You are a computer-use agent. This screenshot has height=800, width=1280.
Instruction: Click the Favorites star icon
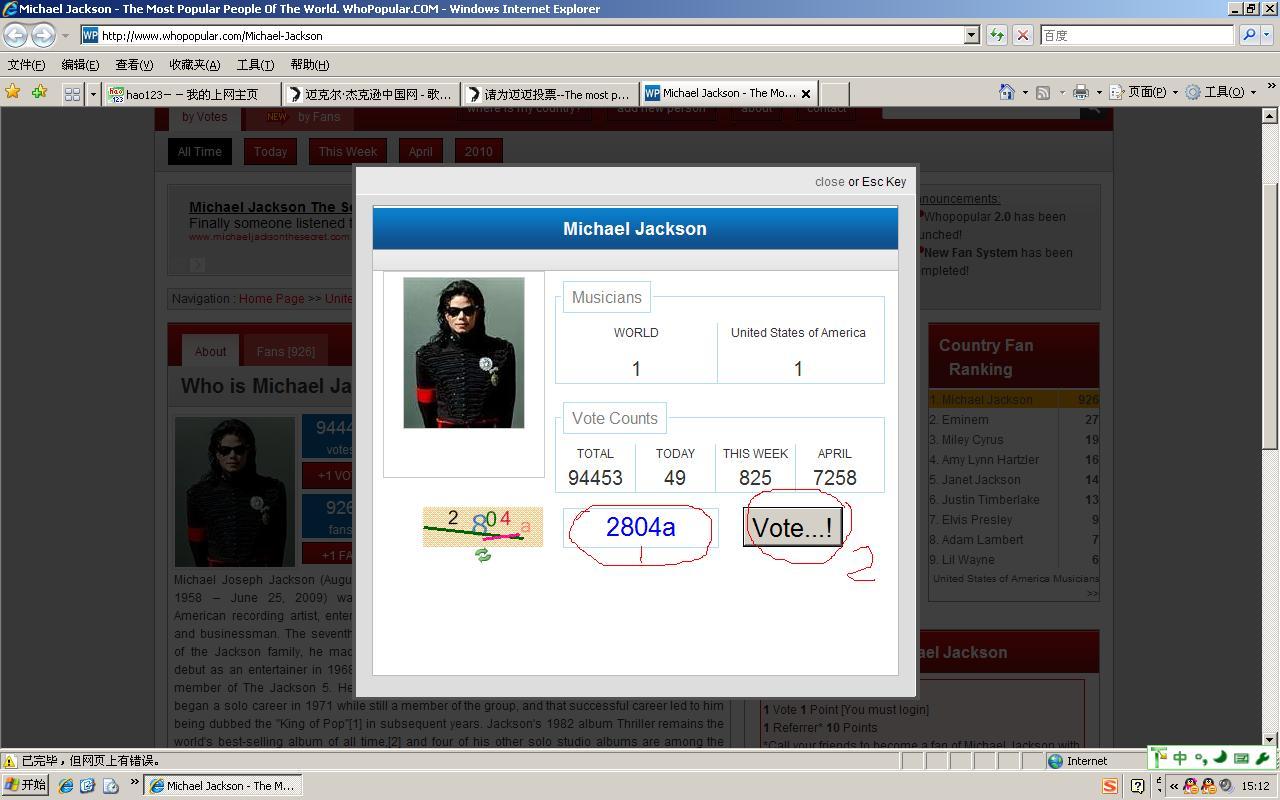[x=13, y=93]
